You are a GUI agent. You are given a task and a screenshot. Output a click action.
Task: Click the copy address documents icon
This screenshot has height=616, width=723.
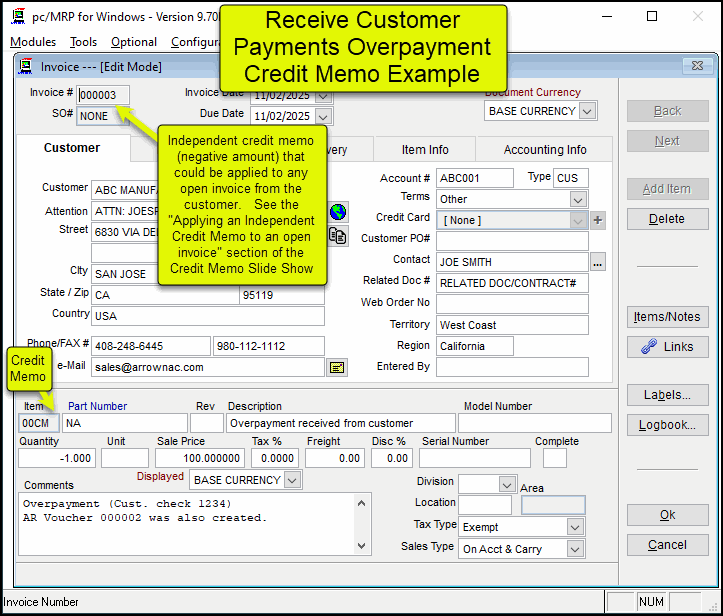pyautogui.click(x=338, y=236)
